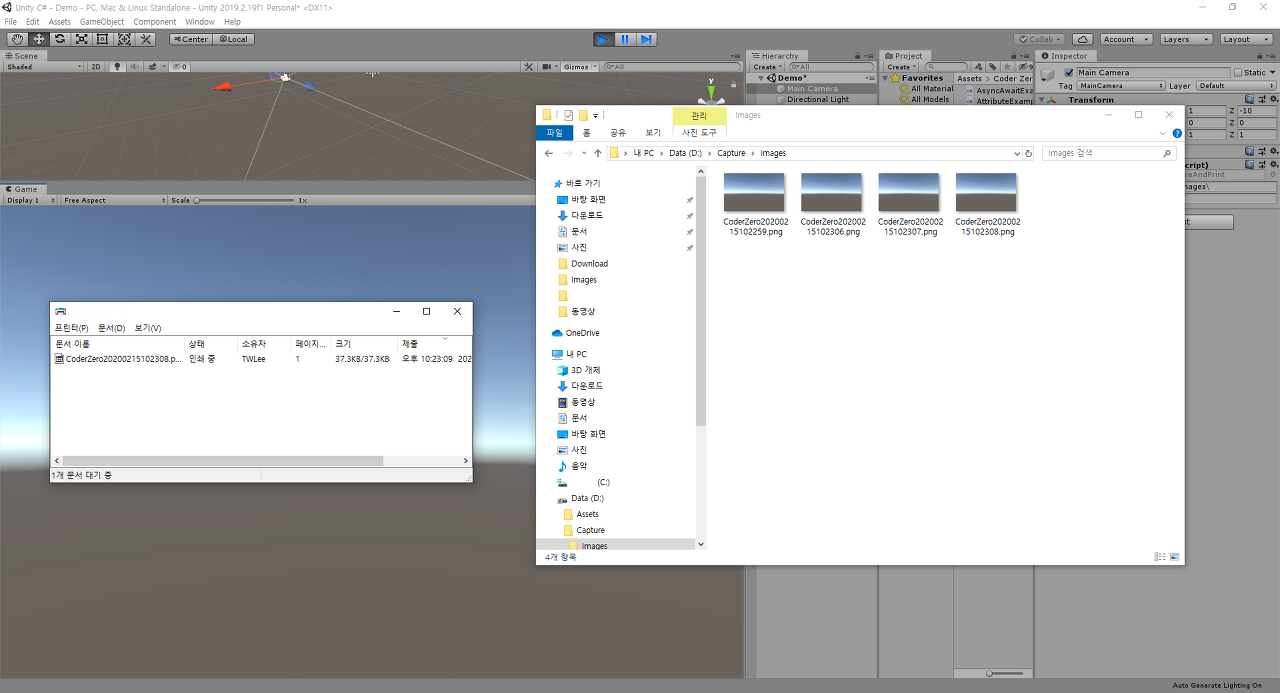Open Scene view component tools icon
The image size is (1280, 693).
point(529,67)
